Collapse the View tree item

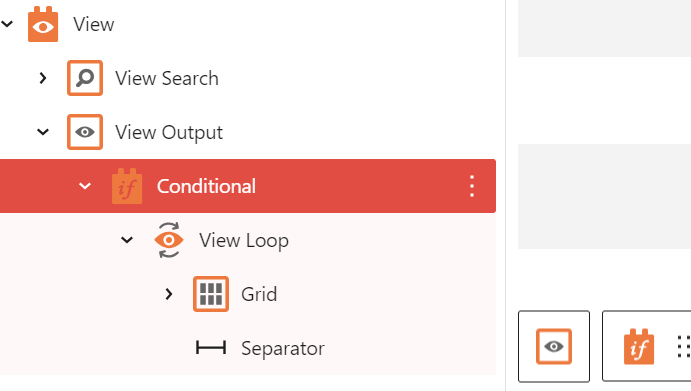point(7,24)
